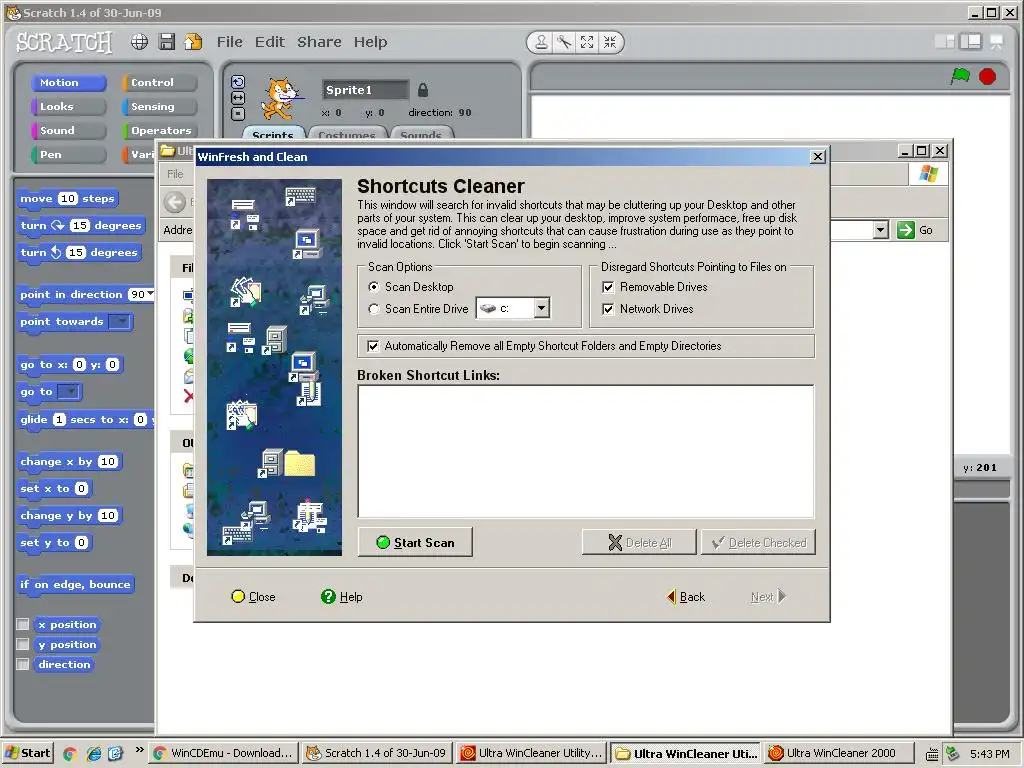Click the Start Scan button
This screenshot has height=768, width=1024.
pos(415,543)
